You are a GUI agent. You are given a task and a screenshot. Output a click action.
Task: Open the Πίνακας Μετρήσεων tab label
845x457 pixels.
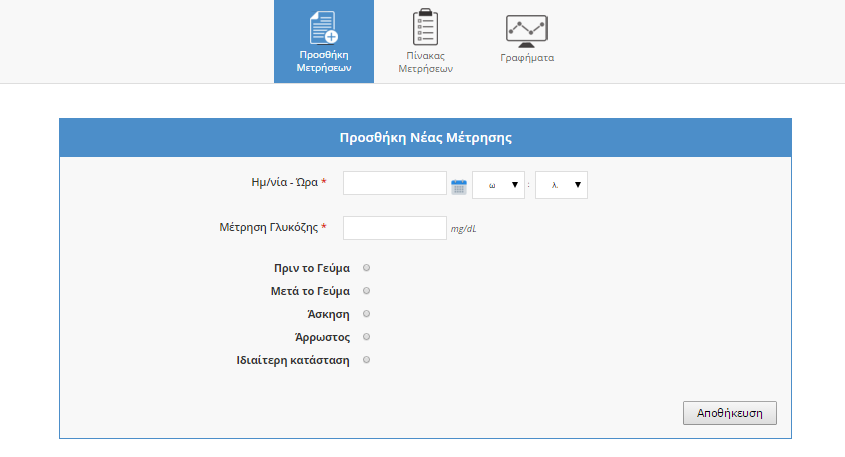coord(426,62)
